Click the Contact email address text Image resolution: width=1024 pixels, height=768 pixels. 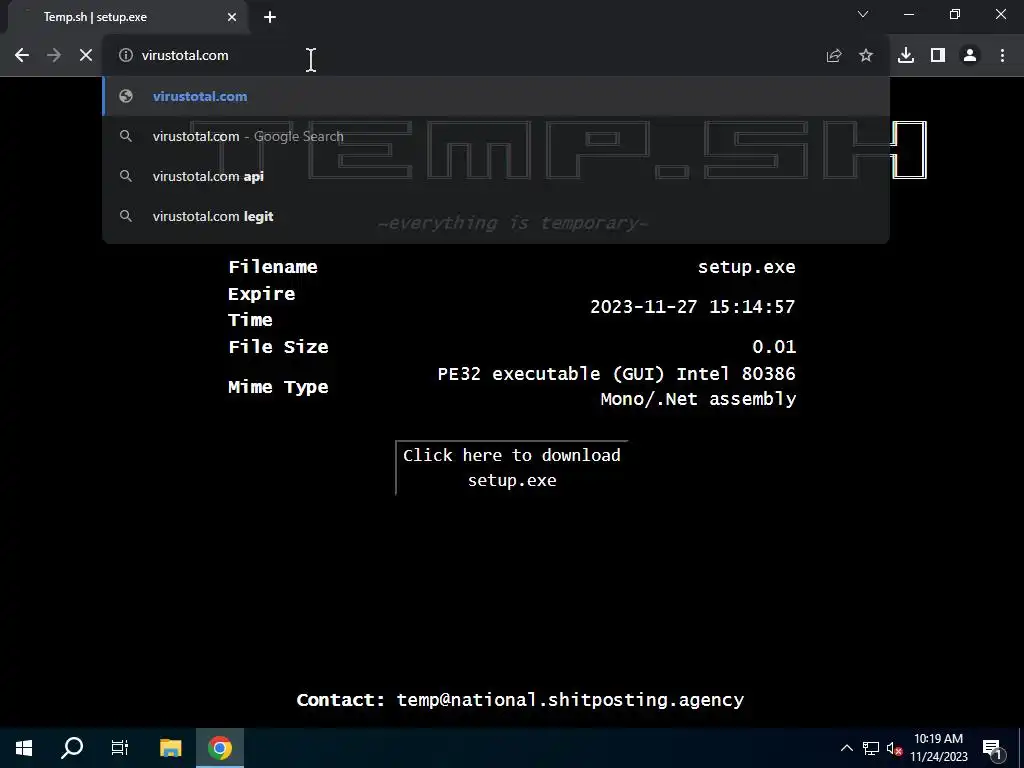pos(570,700)
